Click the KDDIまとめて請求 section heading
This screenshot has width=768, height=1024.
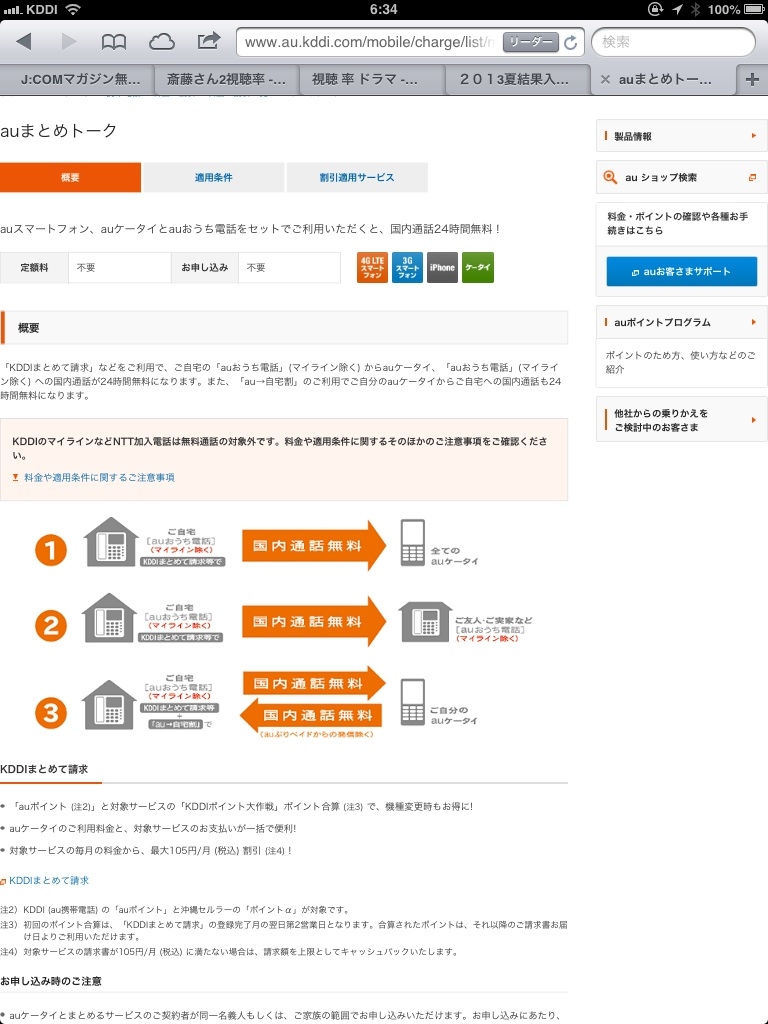pos(44,769)
